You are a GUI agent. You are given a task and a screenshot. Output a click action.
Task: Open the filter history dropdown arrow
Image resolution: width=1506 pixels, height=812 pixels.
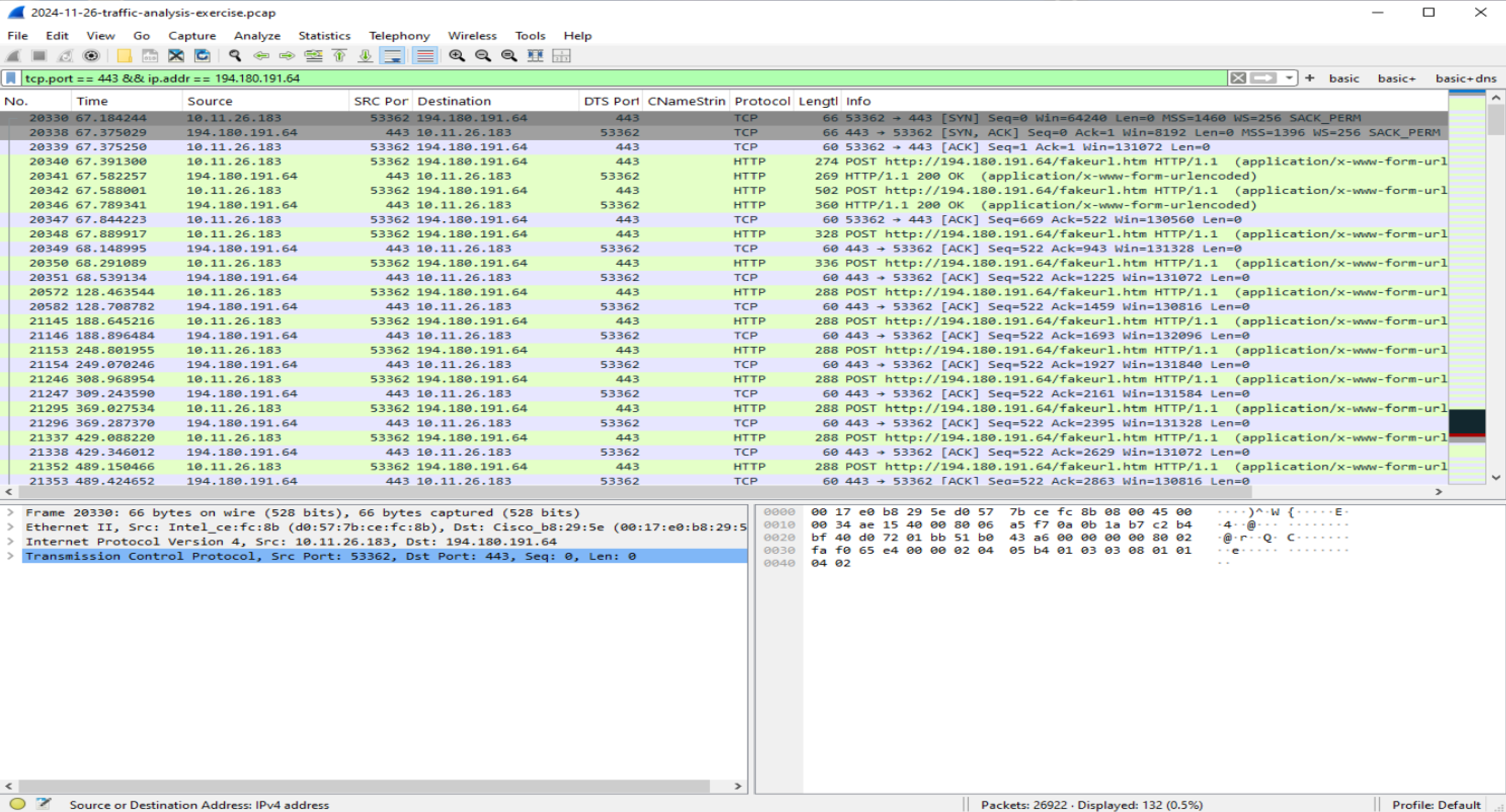1289,78
